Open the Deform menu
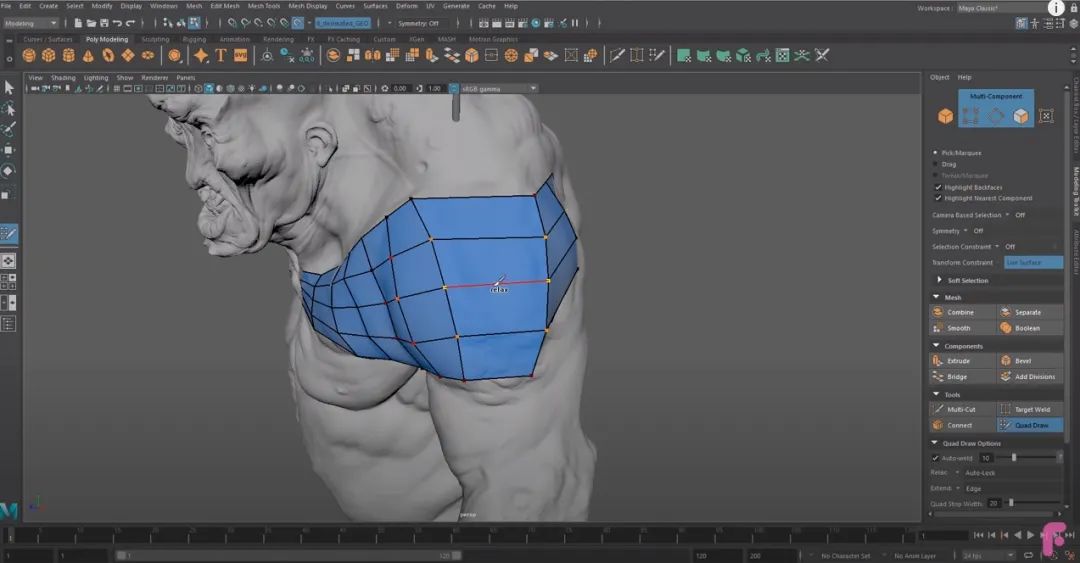 point(406,6)
